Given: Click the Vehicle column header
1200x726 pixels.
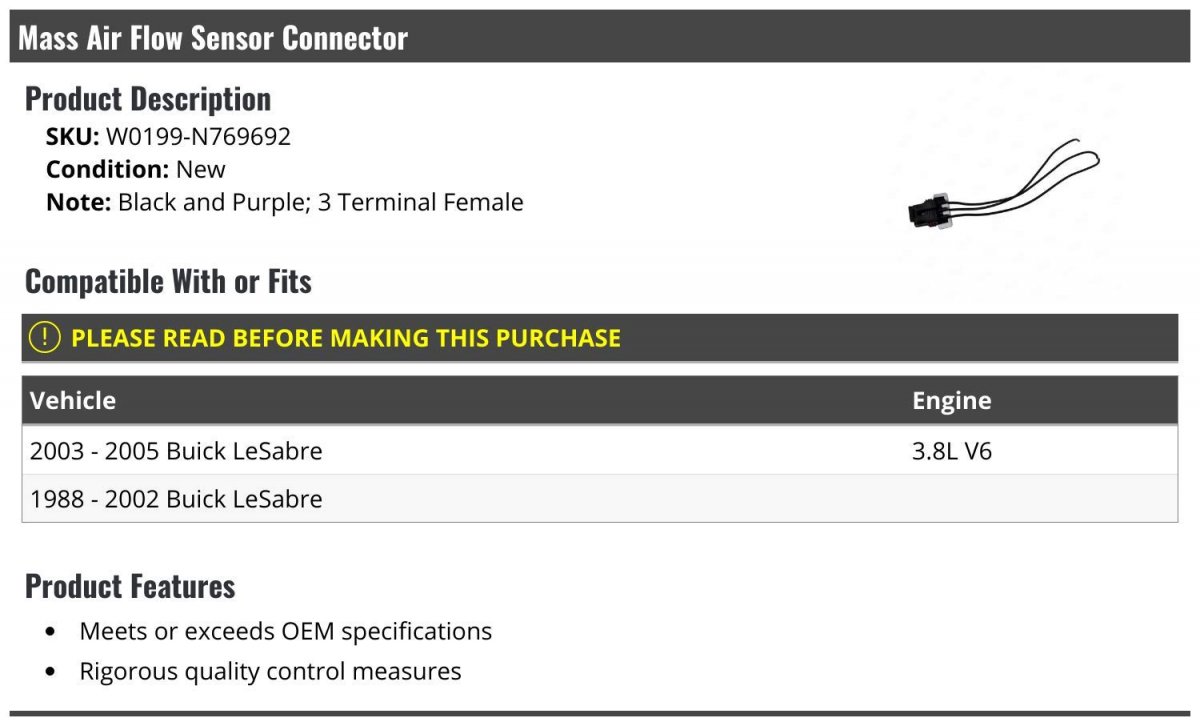Looking at the screenshot, I should point(73,400).
